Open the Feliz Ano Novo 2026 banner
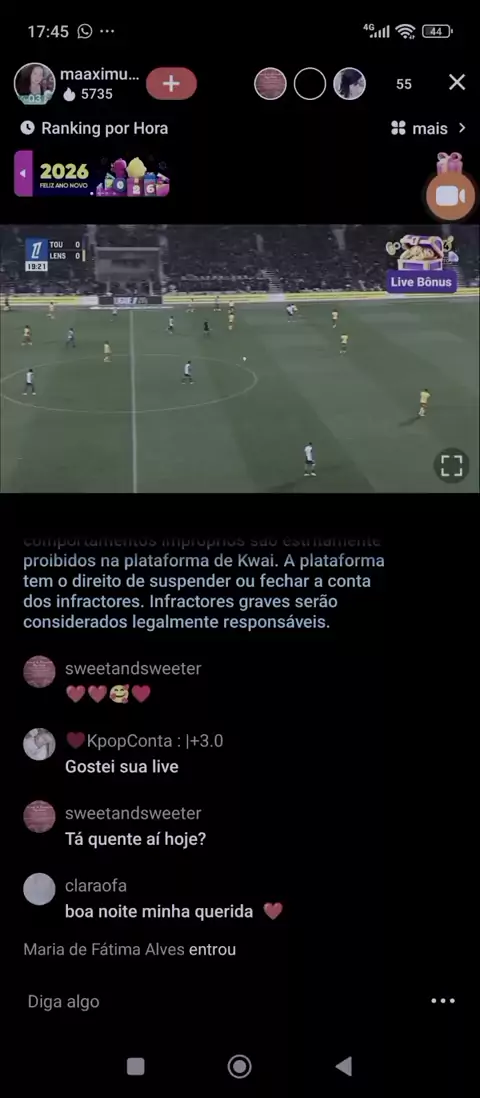 [101, 173]
